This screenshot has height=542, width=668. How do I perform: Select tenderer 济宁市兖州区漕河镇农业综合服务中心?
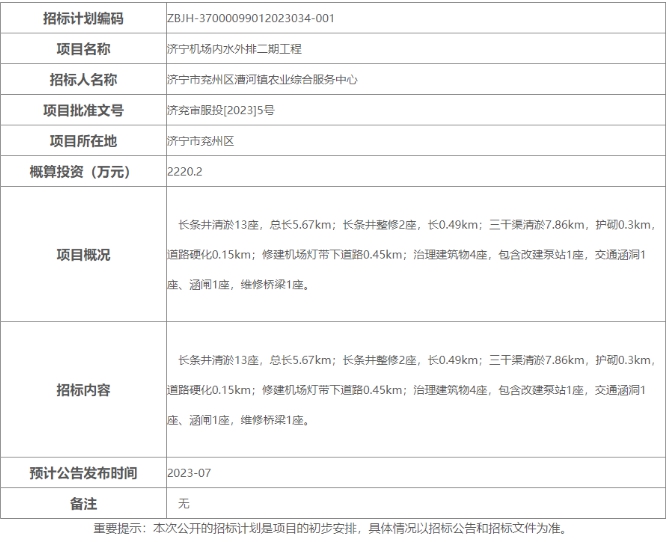(262, 79)
